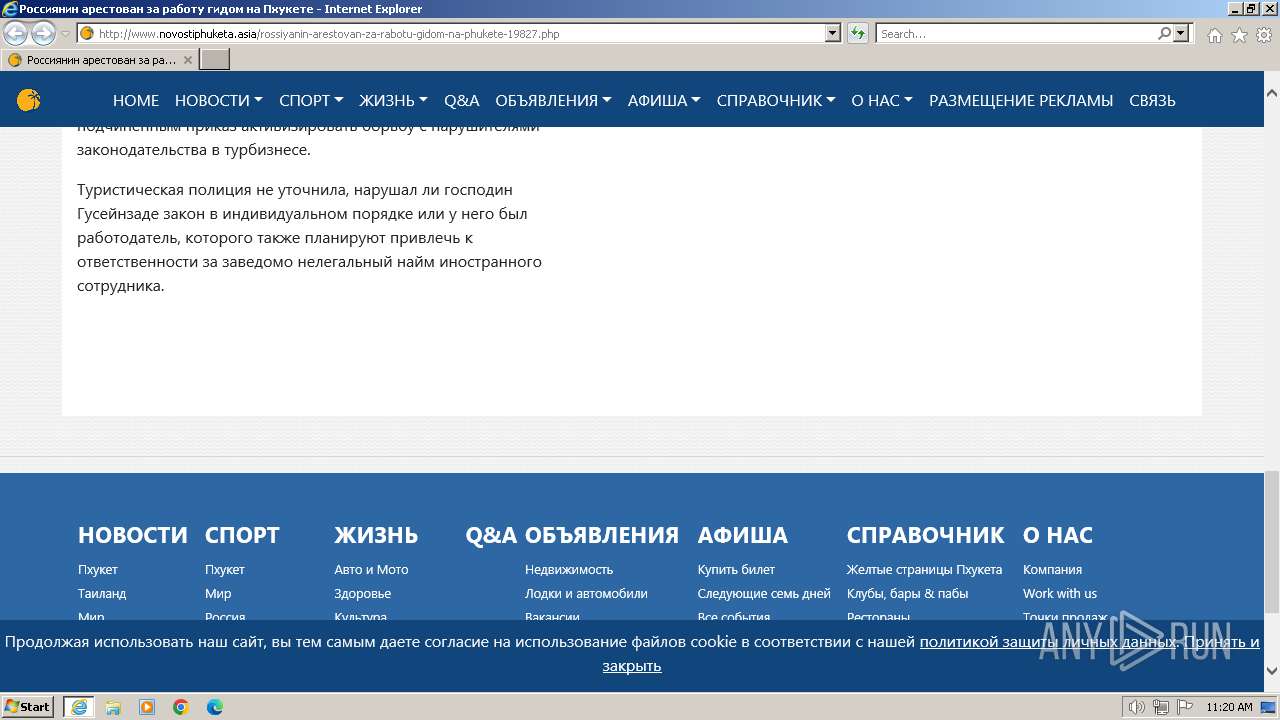The image size is (1280, 720).
Task: Click the scrollbar up arrow
Action: pyautogui.click(x=1271, y=93)
